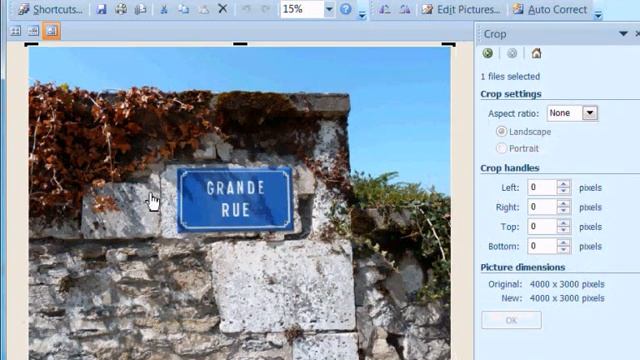Select Single Picture view

pos(51,31)
